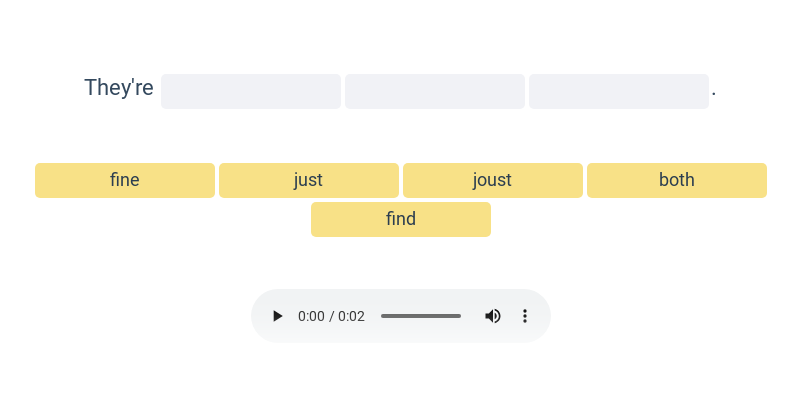
Task: Click the start of the audio seek track
Action: (x=382, y=316)
